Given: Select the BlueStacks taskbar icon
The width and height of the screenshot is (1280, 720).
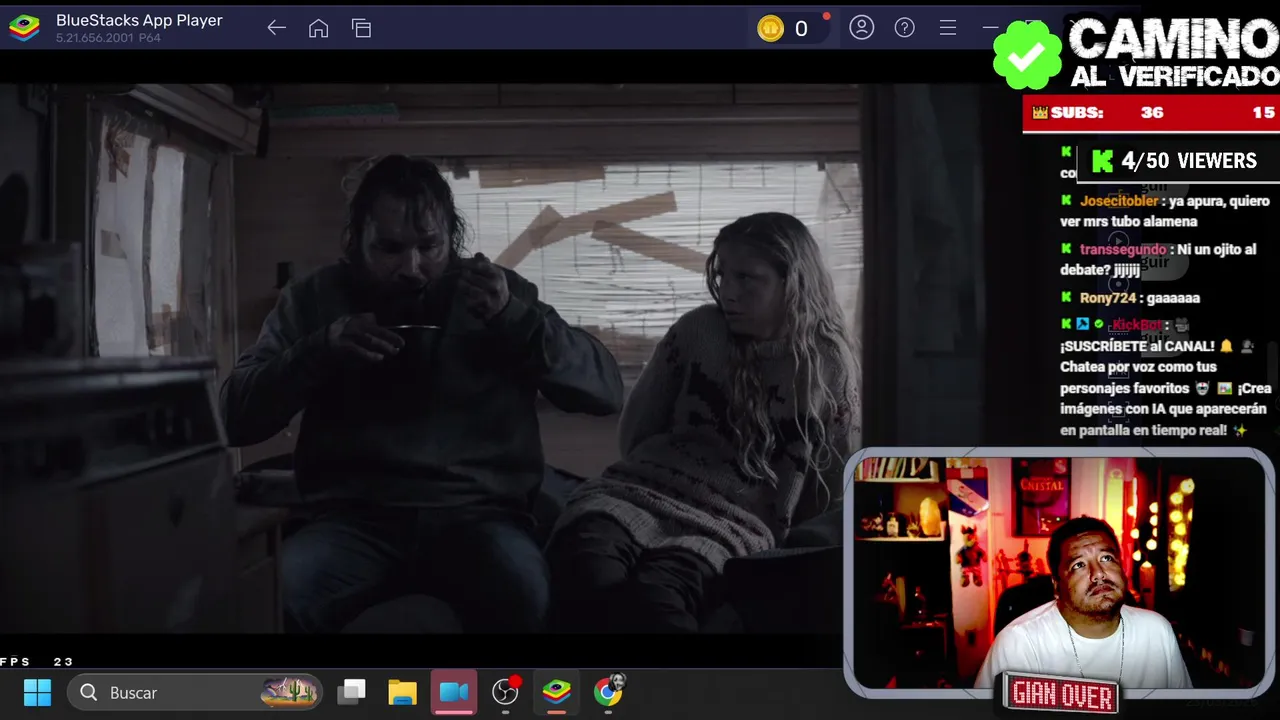Looking at the screenshot, I should tap(557, 691).
